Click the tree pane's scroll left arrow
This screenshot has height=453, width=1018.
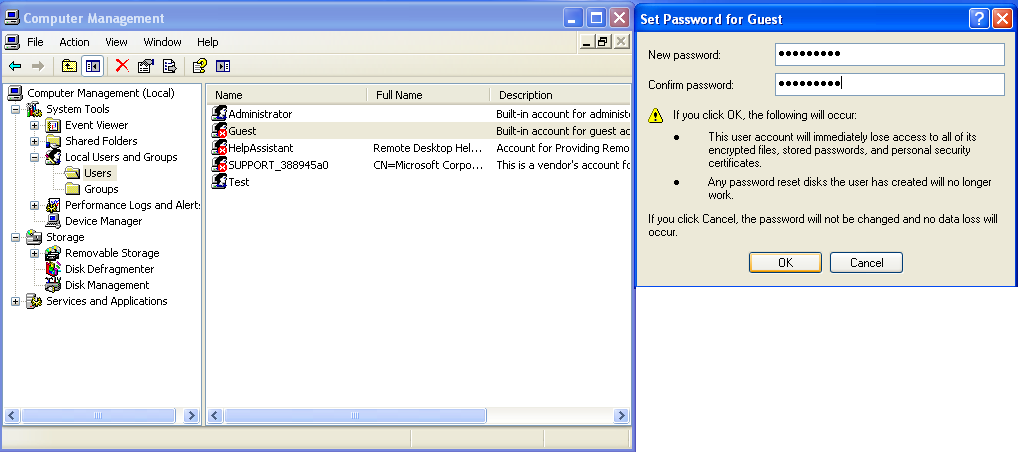12,415
